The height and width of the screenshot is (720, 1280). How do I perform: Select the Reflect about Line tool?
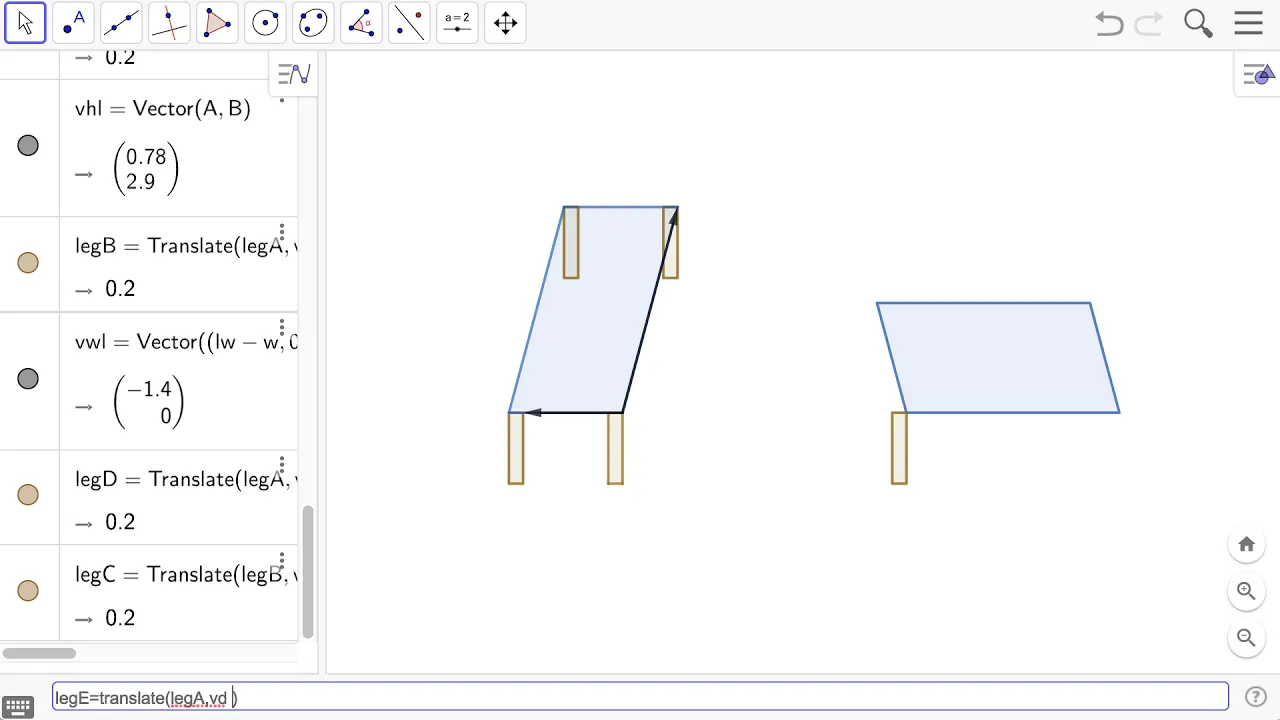(409, 23)
